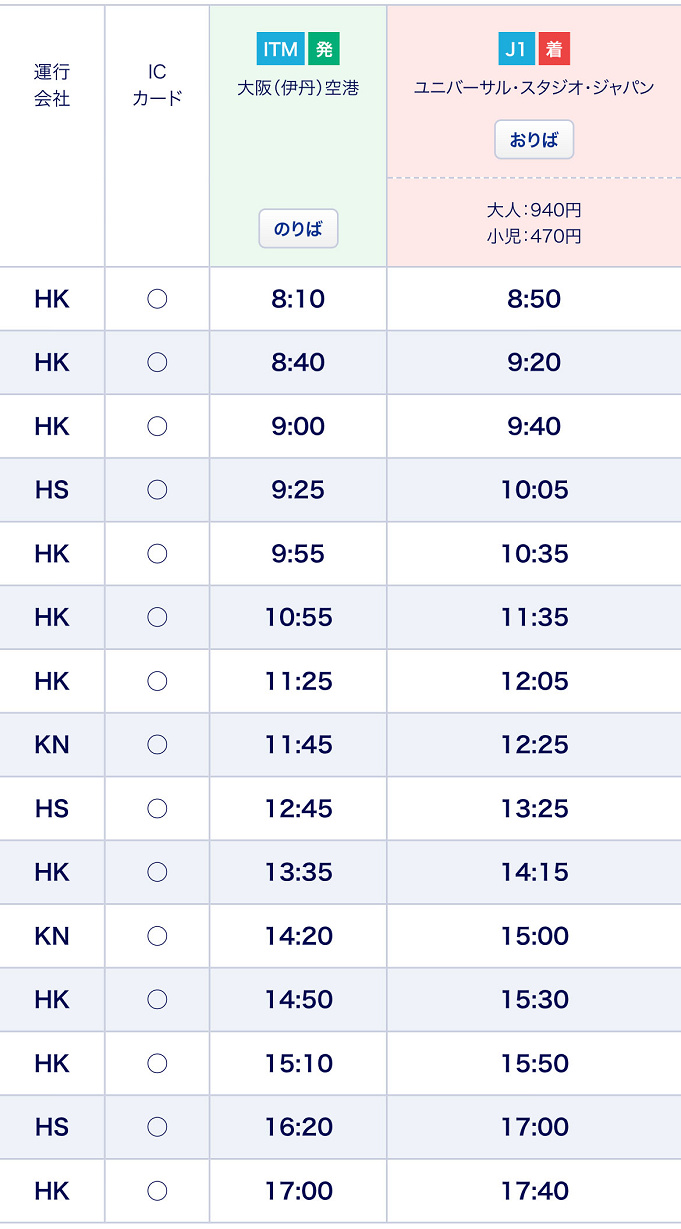Click the KN operator code for 11:45 bus
Image resolution: width=681 pixels, height=1229 pixels.
tap(52, 744)
